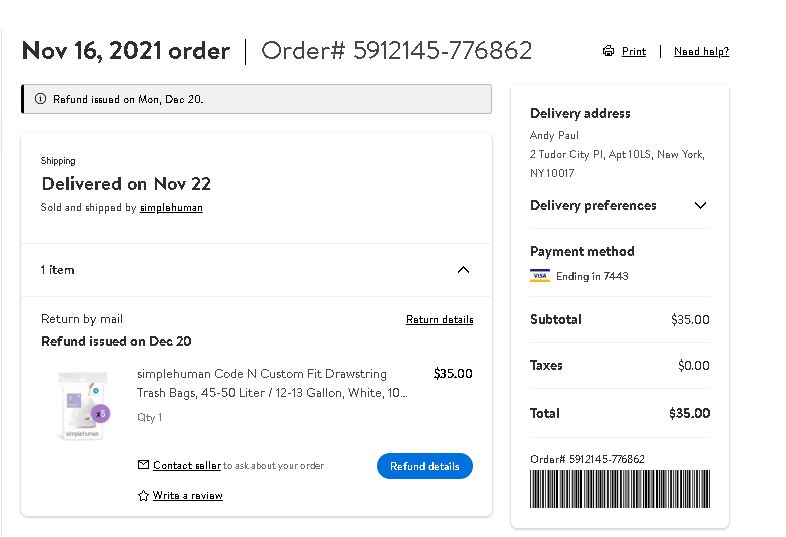Click the blue Refund details button
Screen dimensions: 786x537
click(425, 466)
